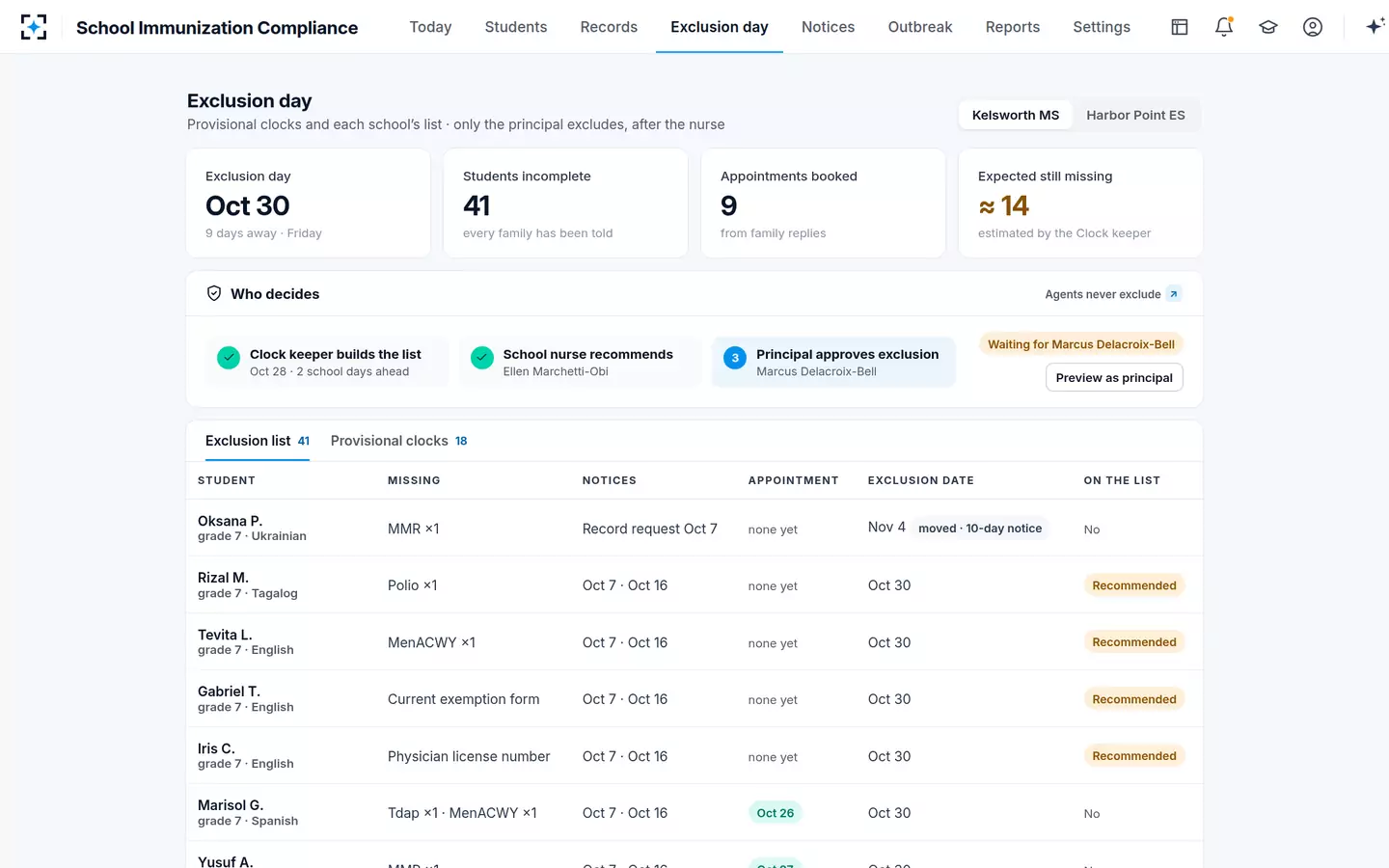The height and width of the screenshot is (868, 1389).
Task: Click Marisol G.'s Oct 26 appointment badge
Action: pos(776,813)
